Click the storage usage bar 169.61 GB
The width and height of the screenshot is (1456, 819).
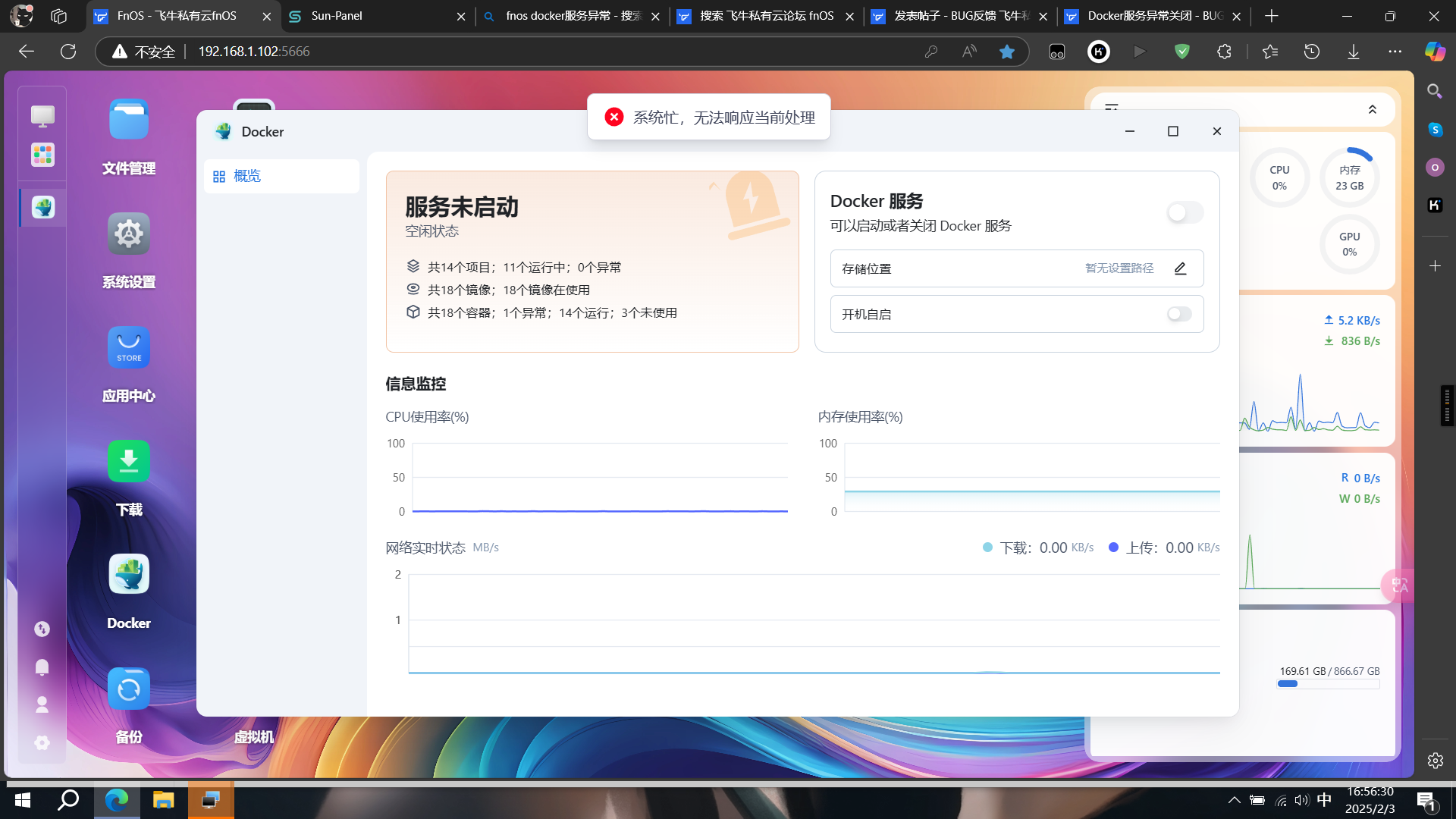click(1328, 683)
